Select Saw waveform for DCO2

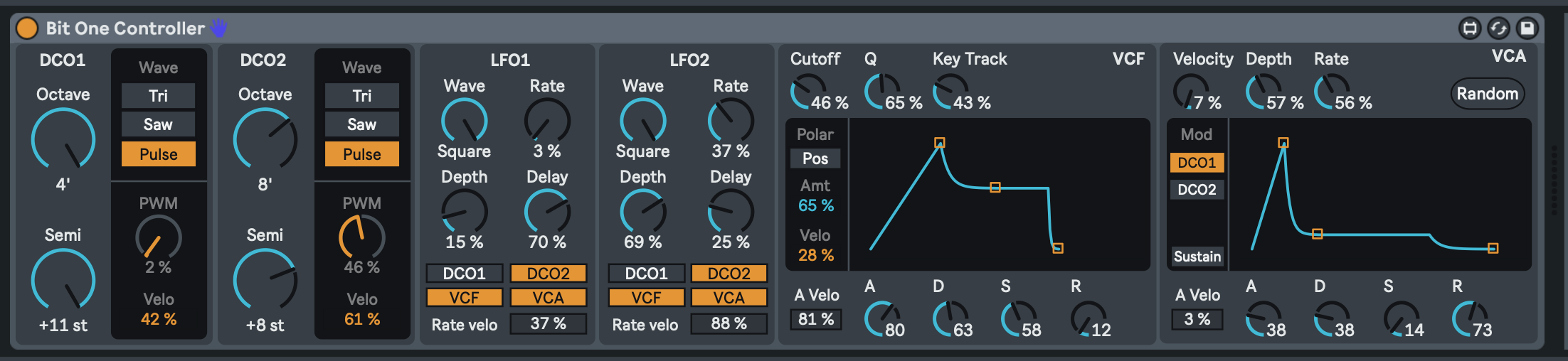361,125
